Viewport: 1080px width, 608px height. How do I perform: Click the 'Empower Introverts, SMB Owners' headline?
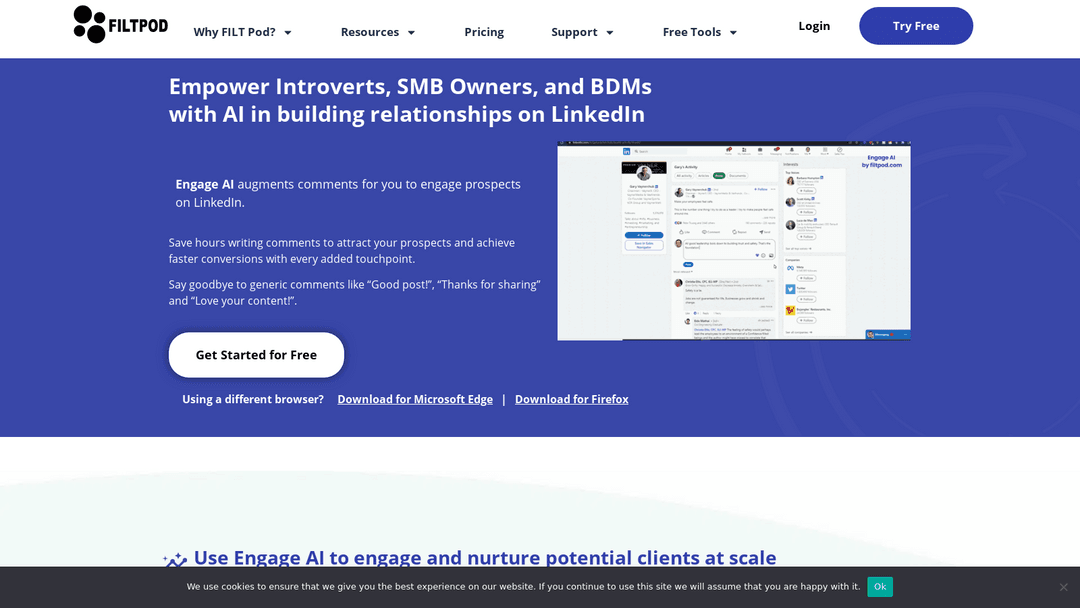411,101
